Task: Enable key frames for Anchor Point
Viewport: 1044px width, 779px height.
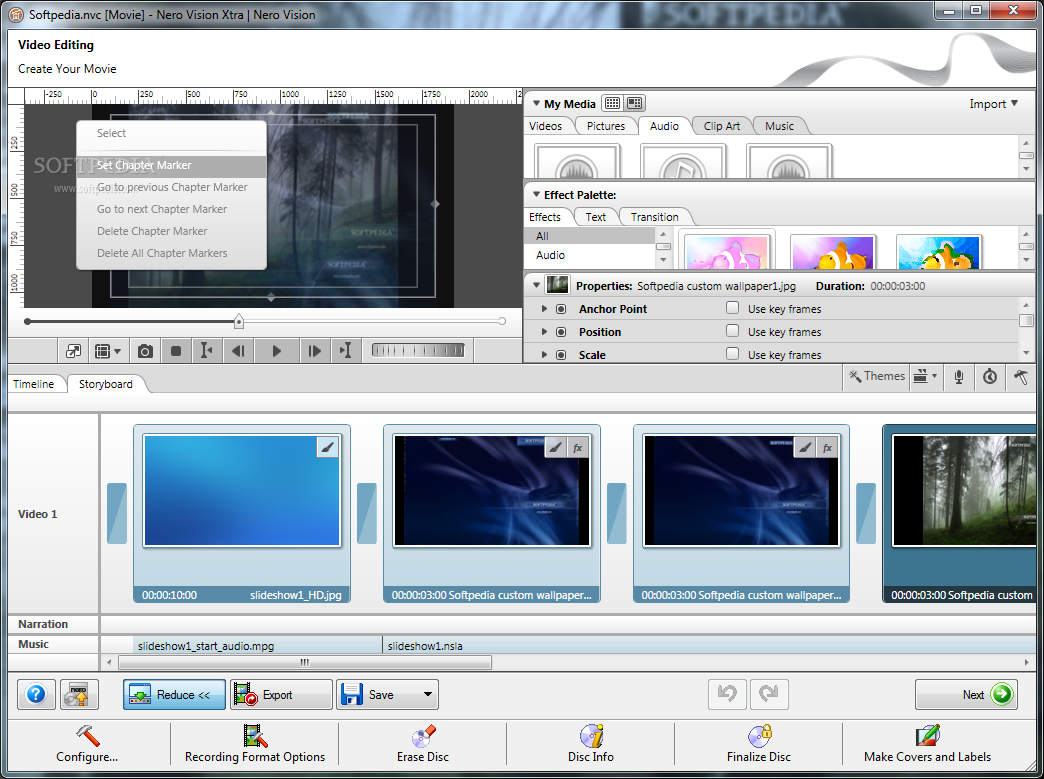Action: click(732, 308)
